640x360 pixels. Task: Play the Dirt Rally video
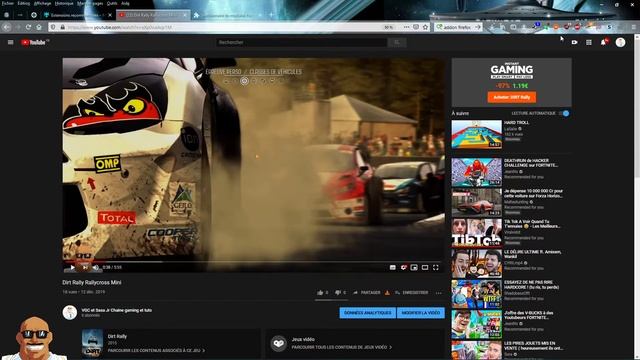[x=72, y=267]
